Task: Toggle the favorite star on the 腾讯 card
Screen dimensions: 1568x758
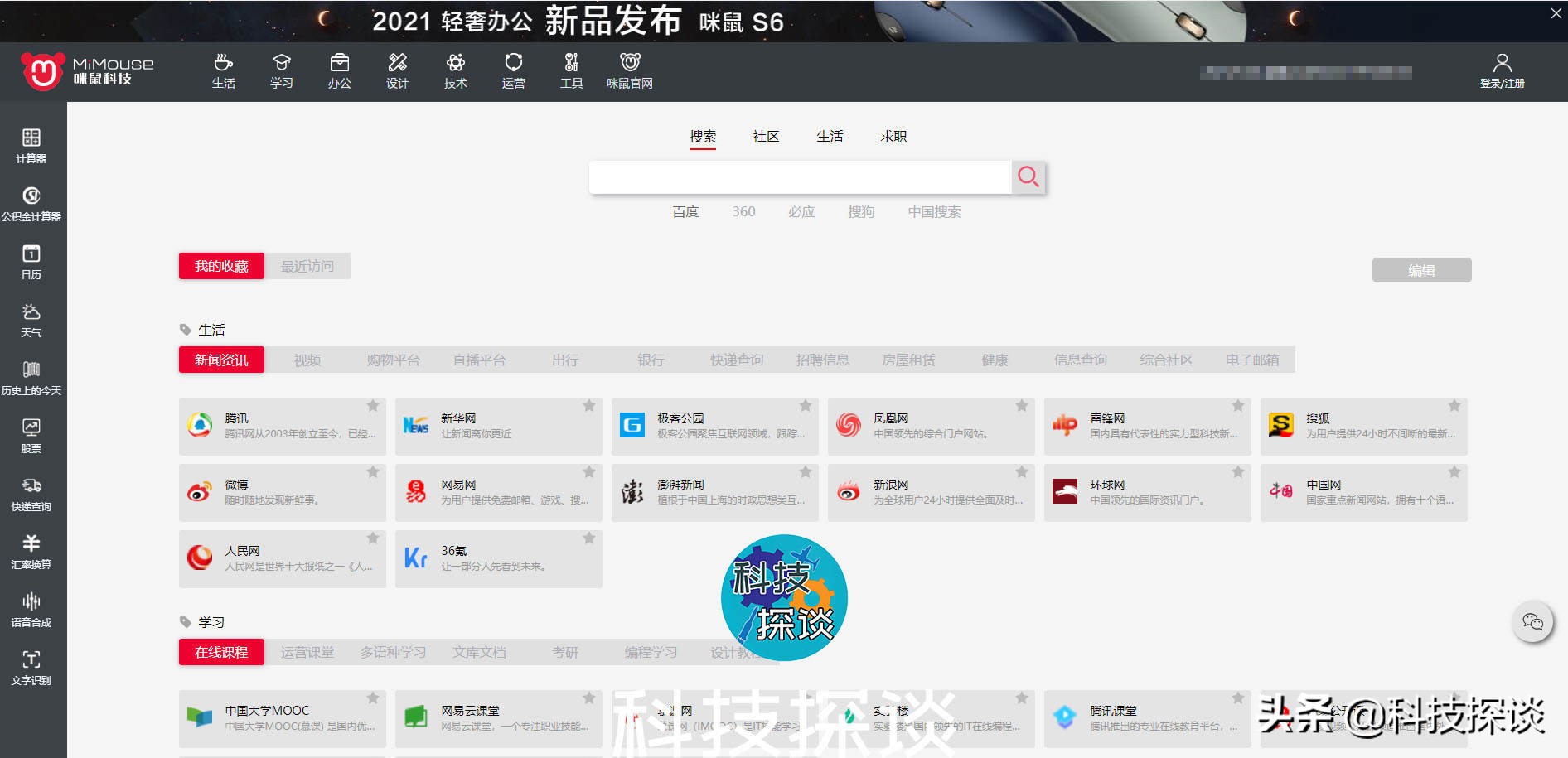Action: 373,405
